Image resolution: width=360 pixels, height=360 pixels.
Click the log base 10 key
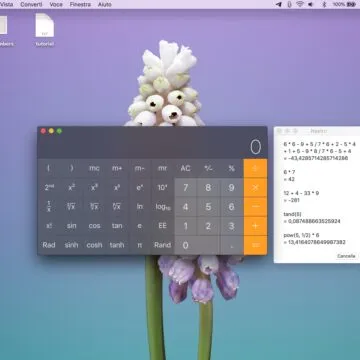(x=162, y=207)
